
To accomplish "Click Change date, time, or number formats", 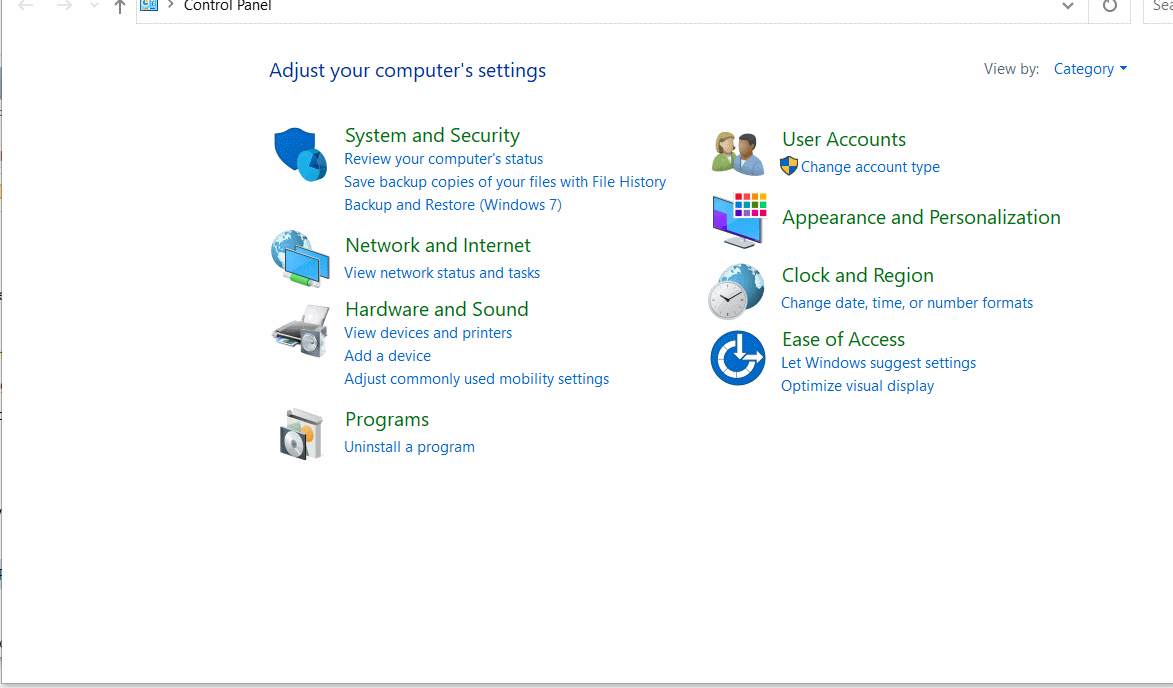I will [x=907, y=303].
